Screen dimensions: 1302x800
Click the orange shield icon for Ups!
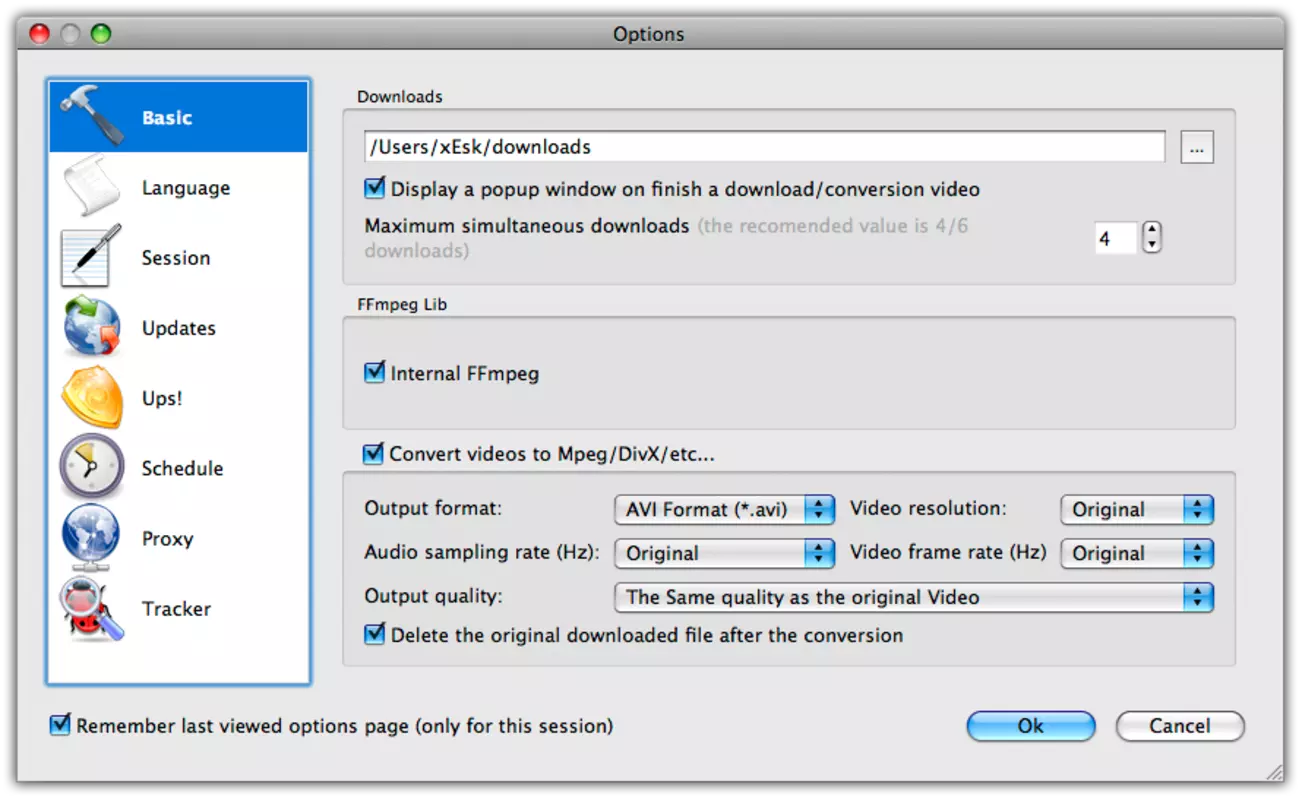click(x=92, y=397)
